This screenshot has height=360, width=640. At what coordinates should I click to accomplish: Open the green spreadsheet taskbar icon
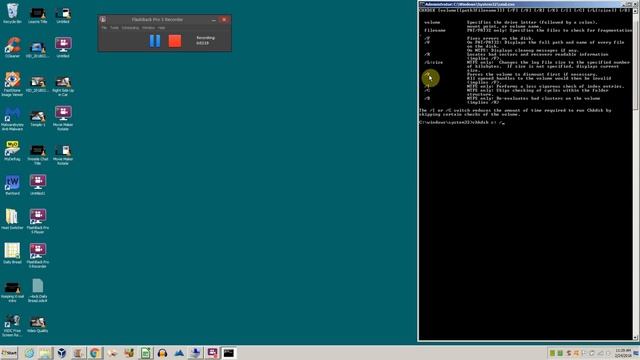[x=146, y=353]
